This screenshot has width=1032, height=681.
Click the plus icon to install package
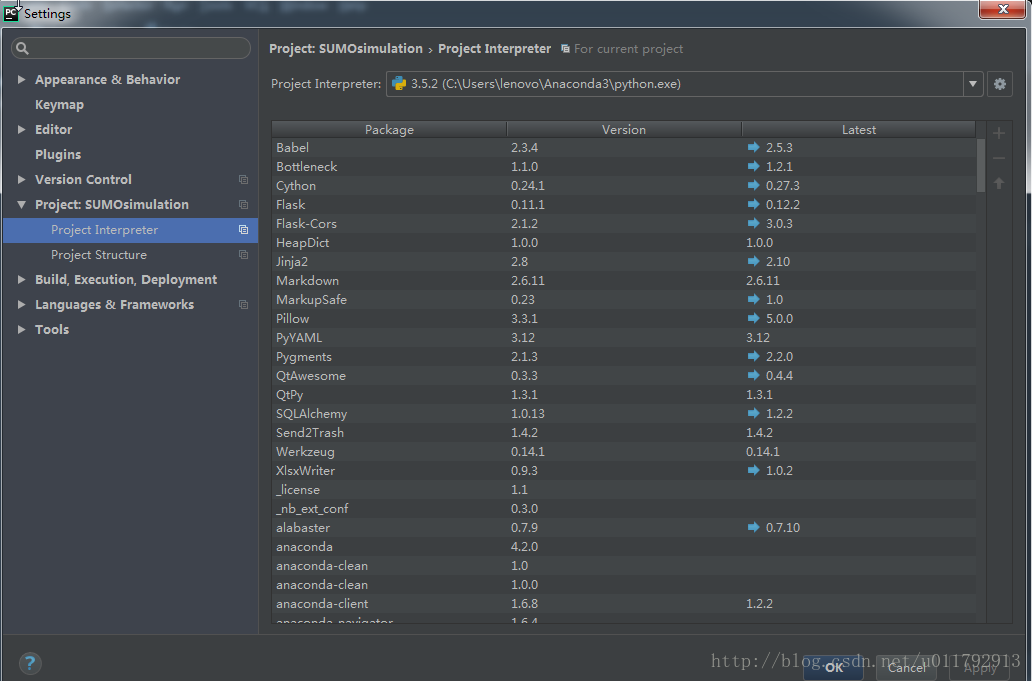pyautogui.click(x=998, y=134)
